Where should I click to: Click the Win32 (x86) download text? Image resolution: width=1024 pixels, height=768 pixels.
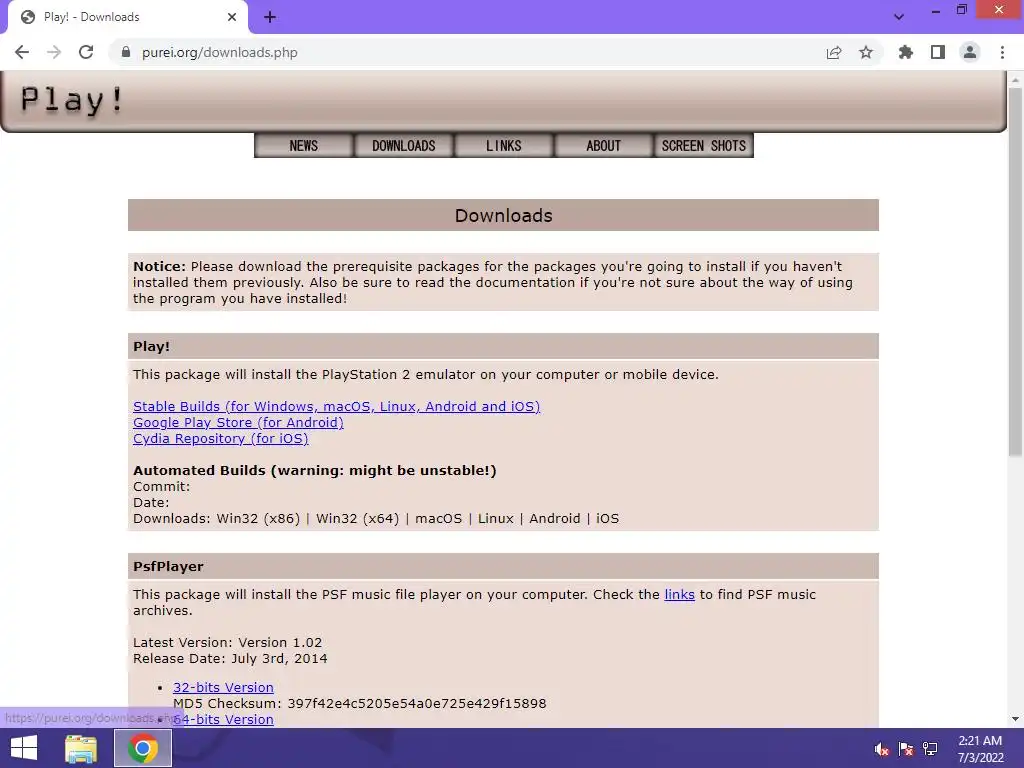258,519
